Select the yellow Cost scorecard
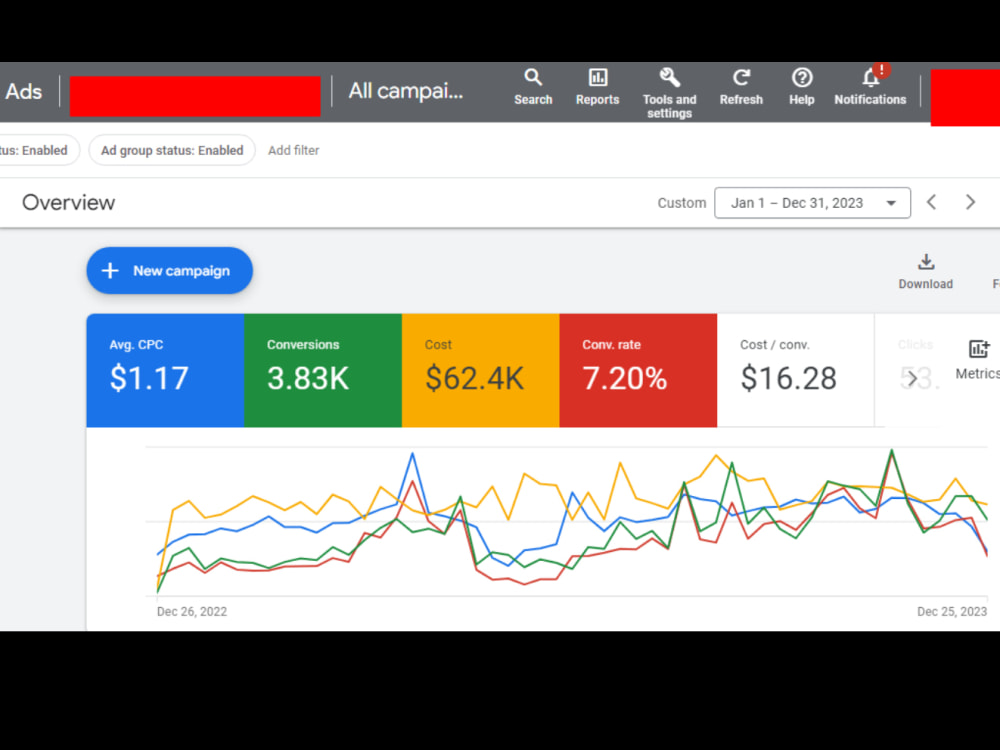This screenshot has height=750, width=1000. click(480, 370)
